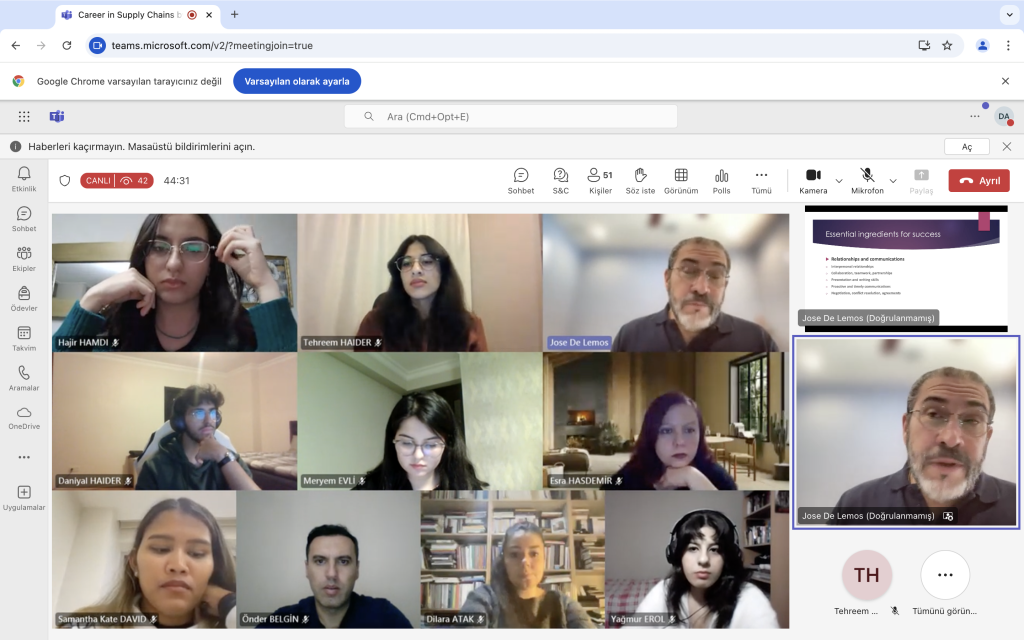Viewport: 1024px width, 640px height.
Task: Select the shared slide presentation thumbnail
Action: (x=905, y=267)
